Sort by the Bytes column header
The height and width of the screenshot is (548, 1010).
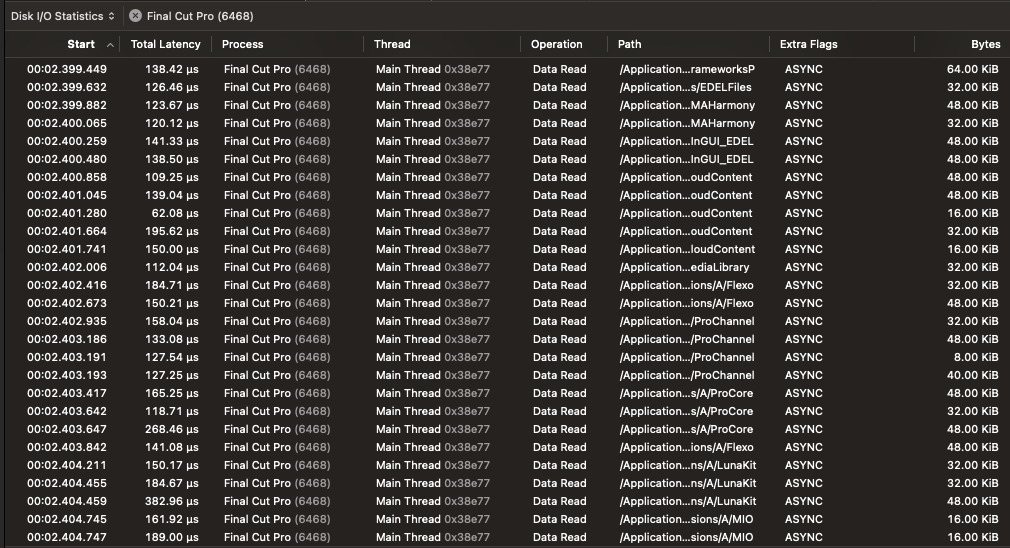[985, 44]
